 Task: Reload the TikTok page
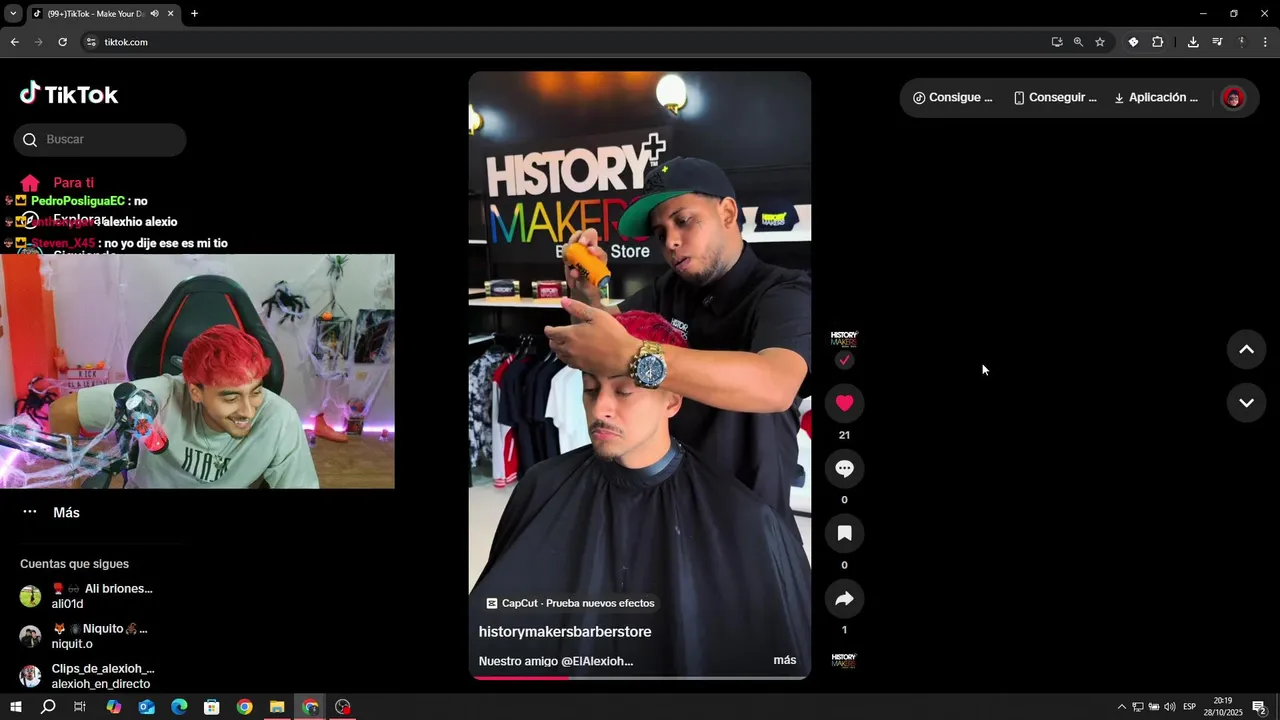click(x=62, y=42)
